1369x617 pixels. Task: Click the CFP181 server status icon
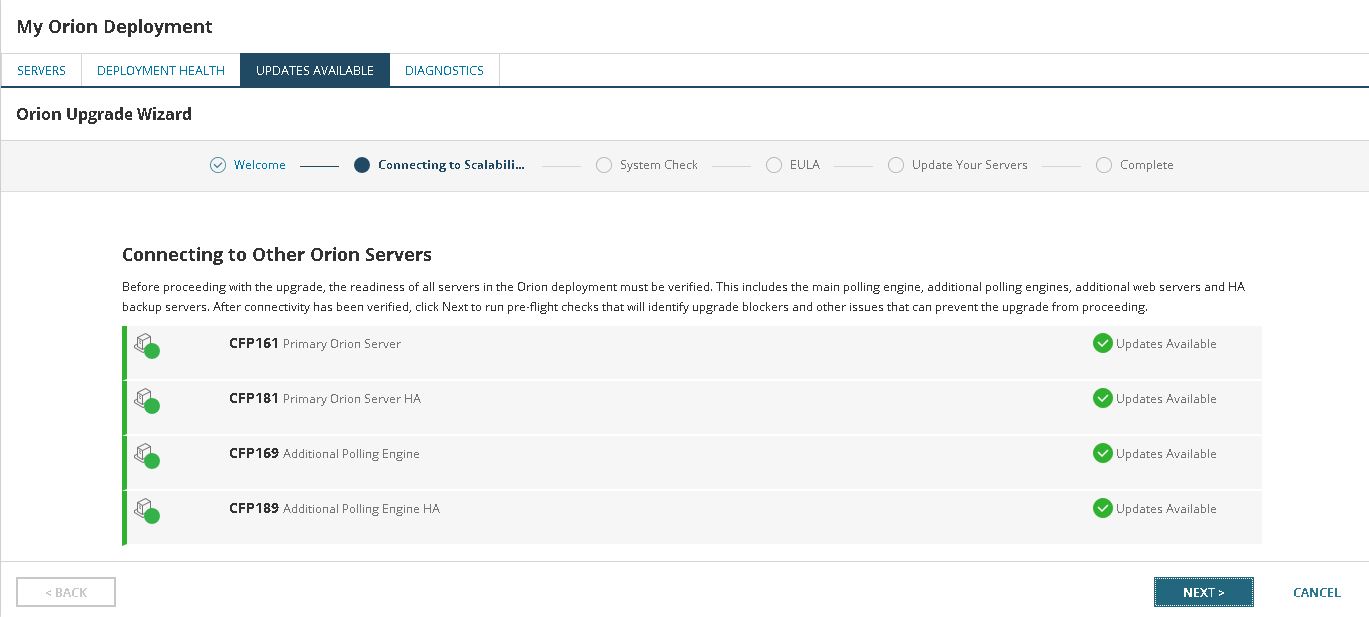(x=147, y=400)
